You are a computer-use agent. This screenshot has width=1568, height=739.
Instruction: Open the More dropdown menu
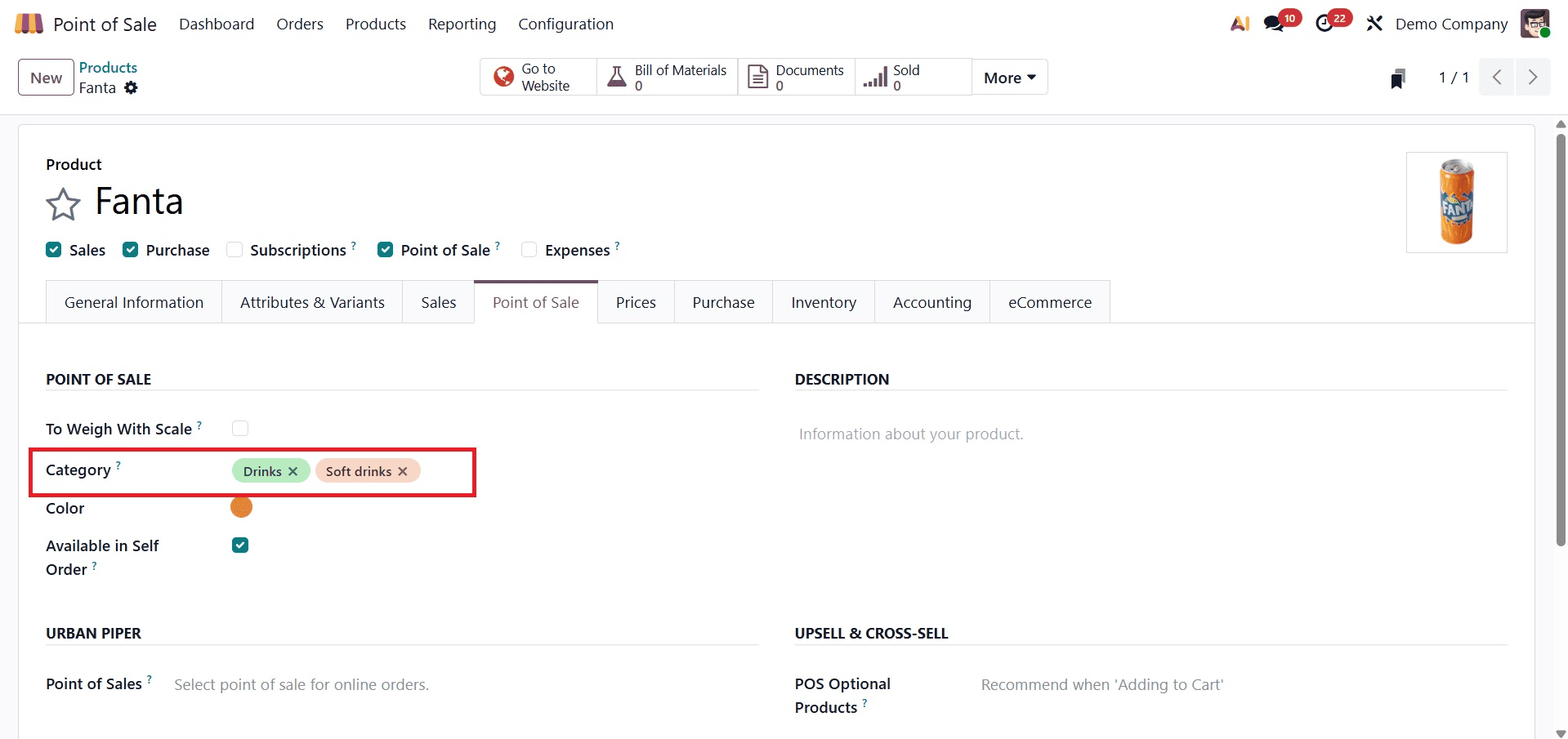[x=1008, y=77]
